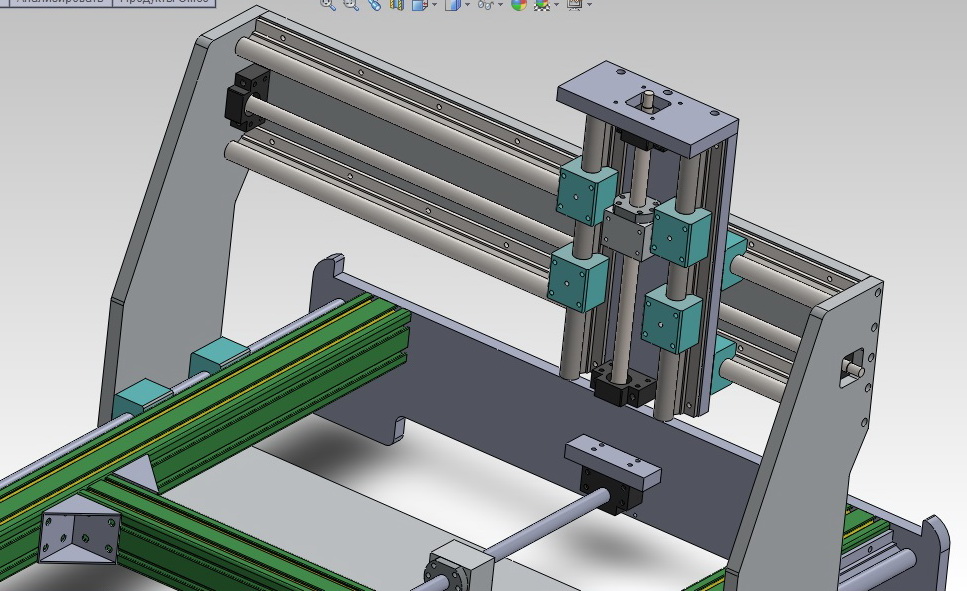This screenshot has width=967, height=591.
Task: Open Edit Appearance color ball icon
Action: pyautogui.click(x=519, y=4)
